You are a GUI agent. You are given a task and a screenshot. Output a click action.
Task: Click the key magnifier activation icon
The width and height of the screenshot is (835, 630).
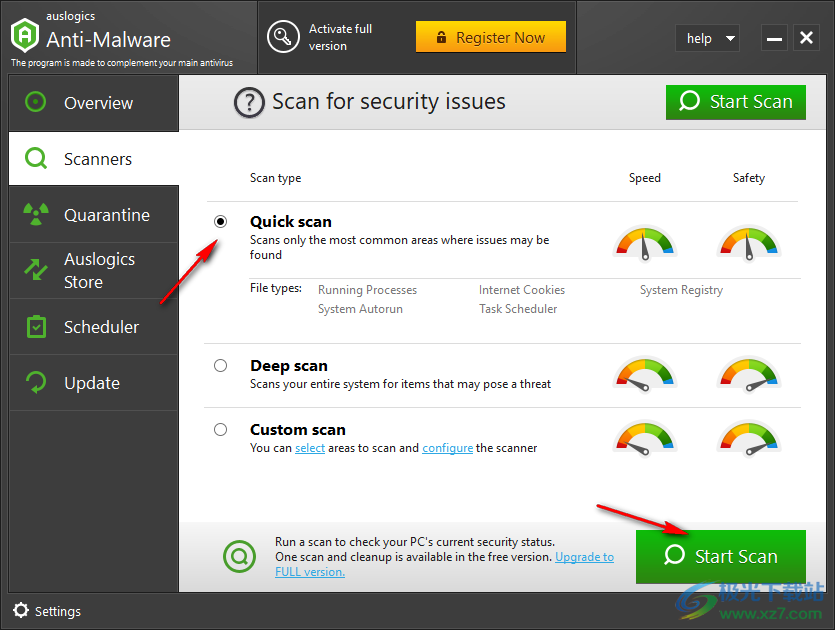[x=283, y=37]
